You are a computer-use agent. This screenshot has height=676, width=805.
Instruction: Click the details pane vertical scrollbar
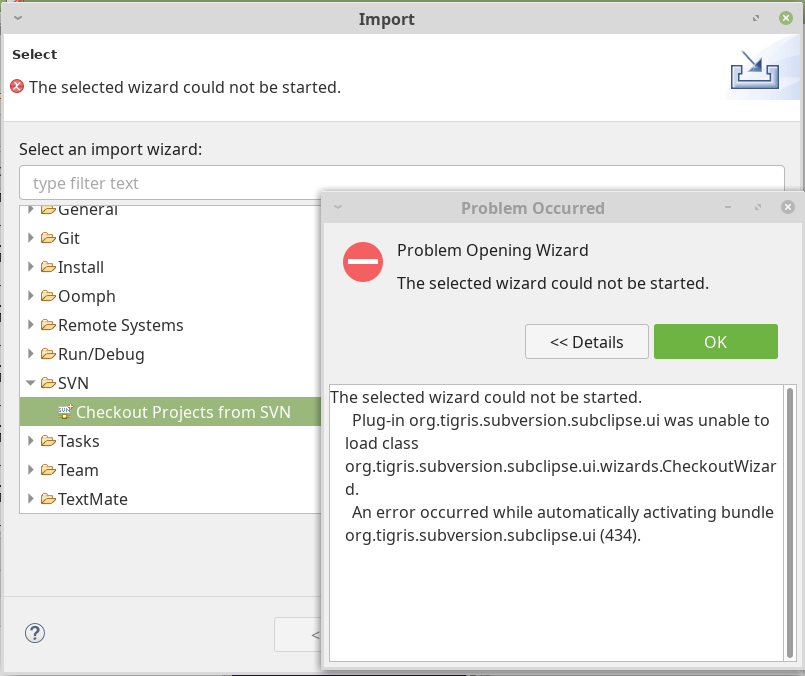(x=790, y=523)
